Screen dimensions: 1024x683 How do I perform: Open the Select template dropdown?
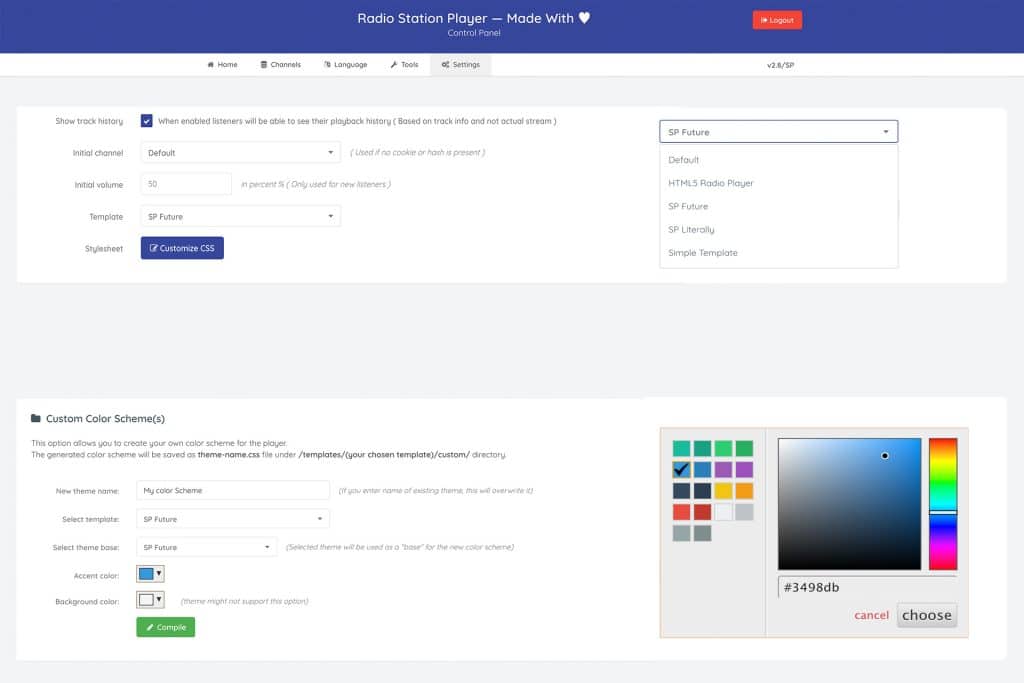[232, 519]
